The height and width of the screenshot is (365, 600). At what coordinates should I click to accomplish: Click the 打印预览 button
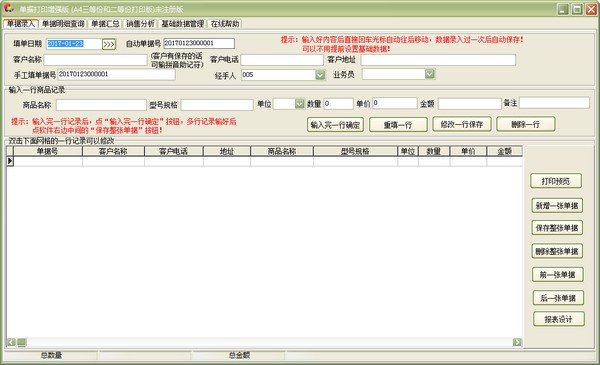(556, 181)
